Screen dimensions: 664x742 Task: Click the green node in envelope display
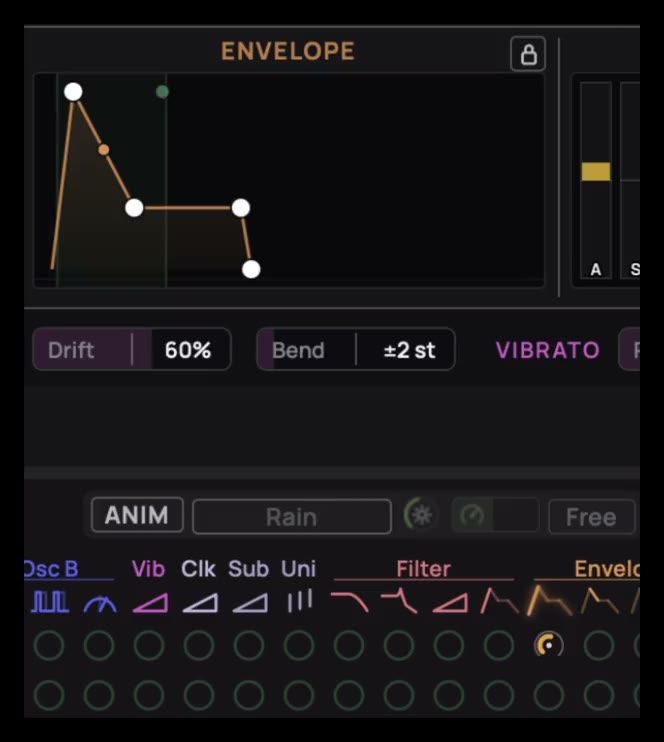[x=162, y=92]
